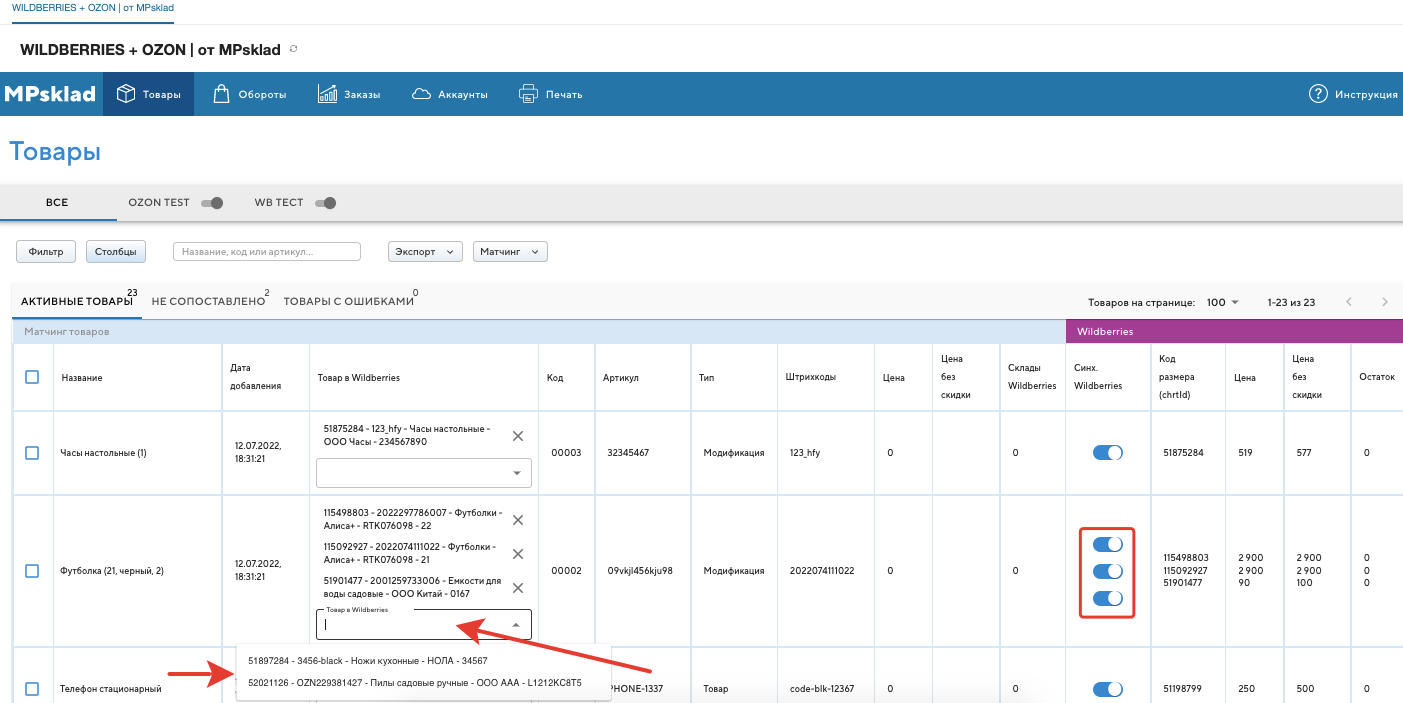Screen dimensions: 1403x703
Task: Open Печать printer icon
Action: point(528,94)
